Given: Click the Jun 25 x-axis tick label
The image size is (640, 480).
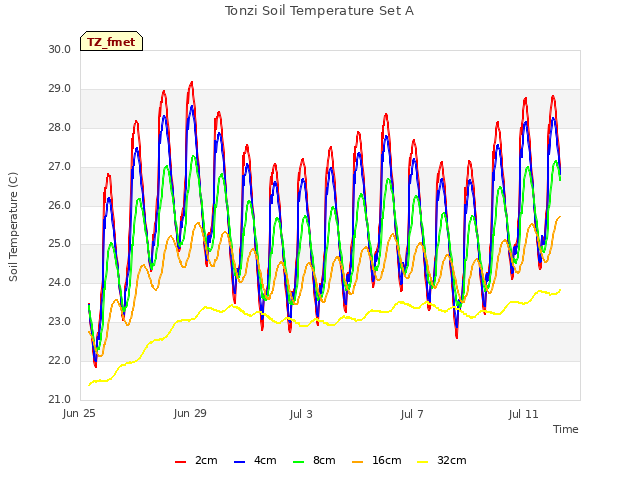Looking at the screenshot, I should tap(79, 414).
